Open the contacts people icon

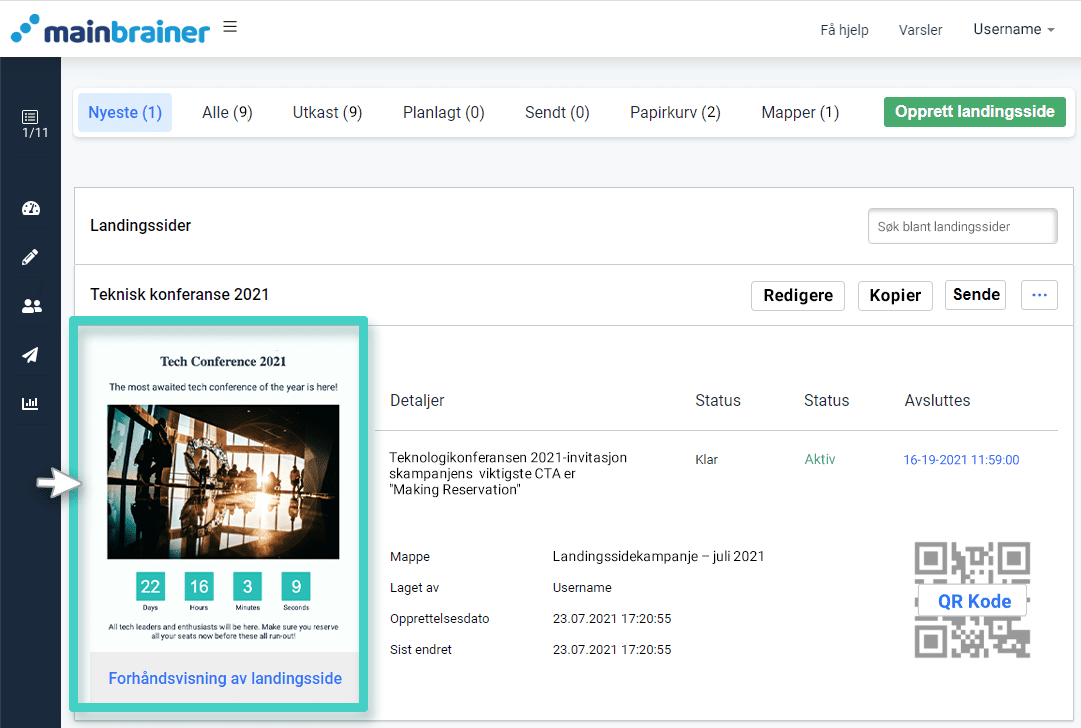30,307
